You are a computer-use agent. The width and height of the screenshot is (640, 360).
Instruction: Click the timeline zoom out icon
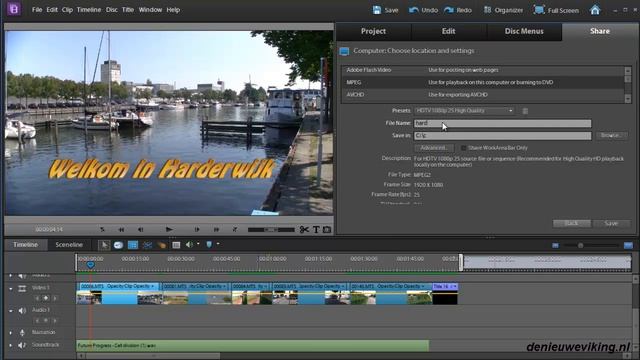tap(556, 245)
